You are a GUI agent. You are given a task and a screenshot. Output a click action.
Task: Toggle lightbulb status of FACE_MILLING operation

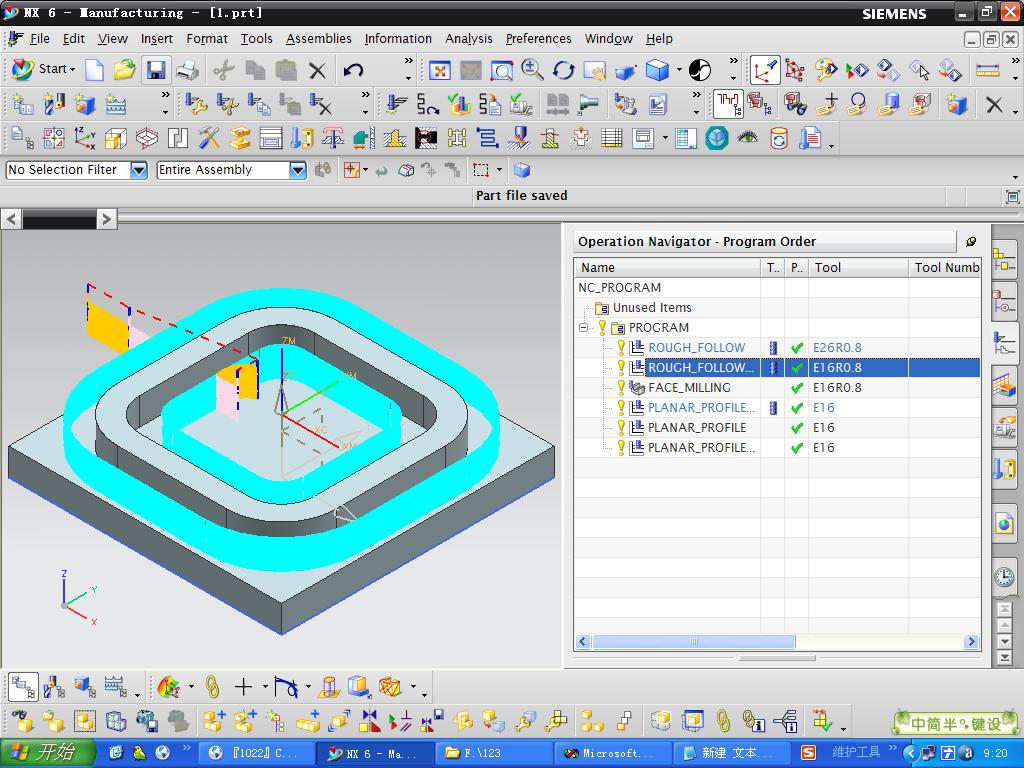coord(620,388)
